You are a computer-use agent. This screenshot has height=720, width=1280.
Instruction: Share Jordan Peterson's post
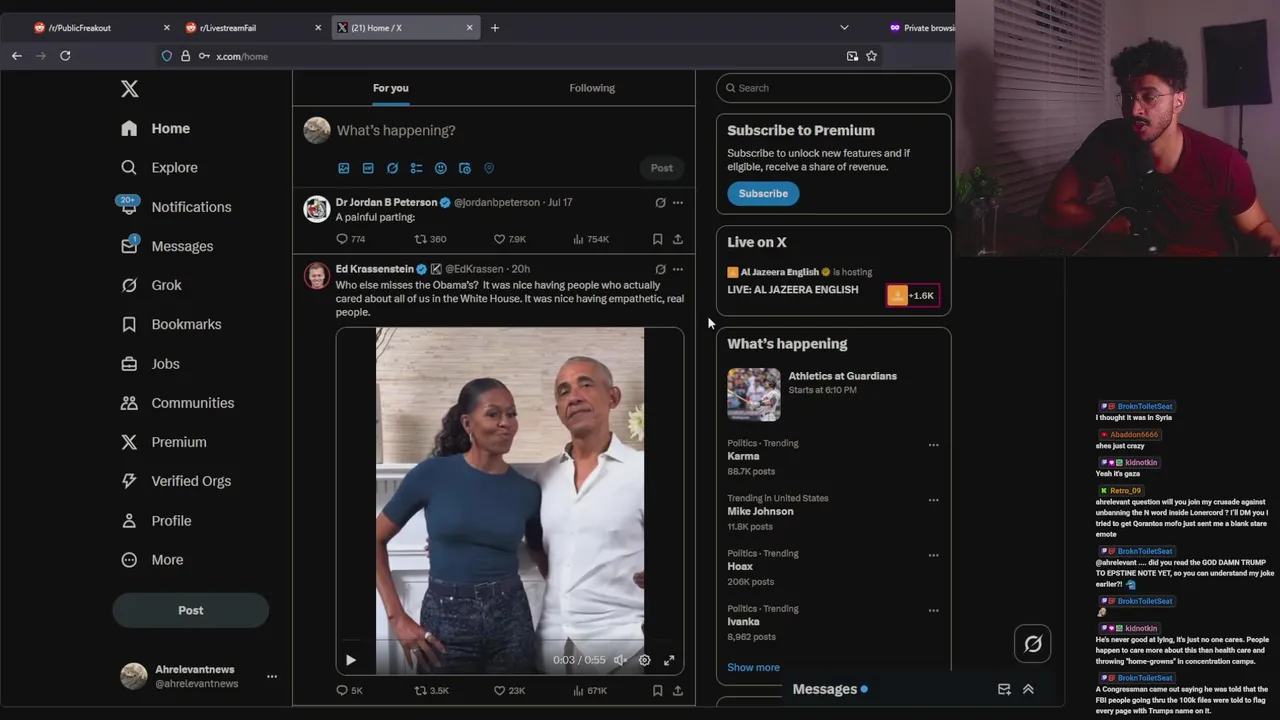pos(678,239)
